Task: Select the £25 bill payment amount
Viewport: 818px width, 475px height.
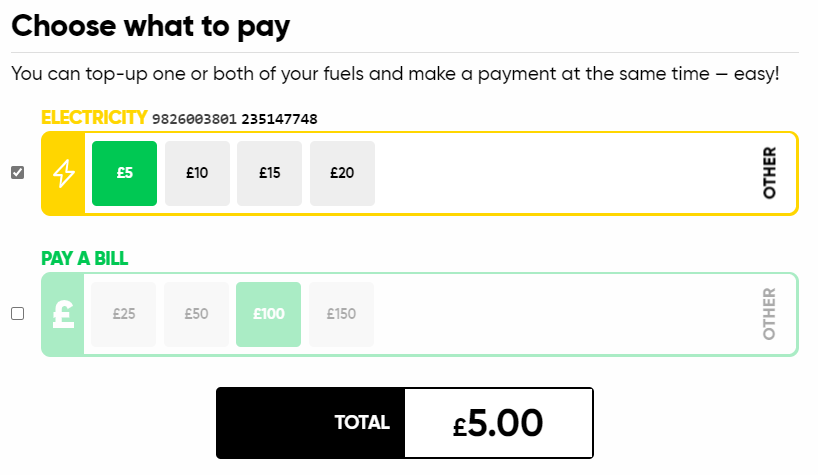Action: 124,314
